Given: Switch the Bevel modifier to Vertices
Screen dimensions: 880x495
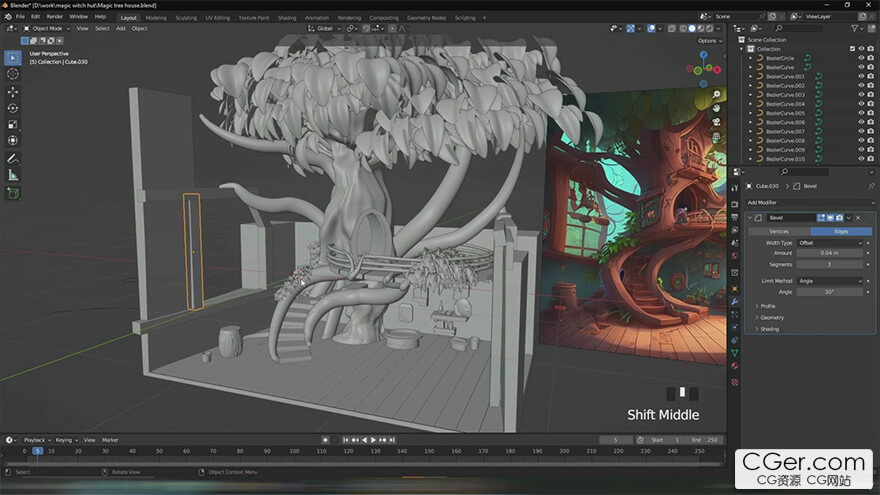Looking at the screenshot, I should point(778,231).
